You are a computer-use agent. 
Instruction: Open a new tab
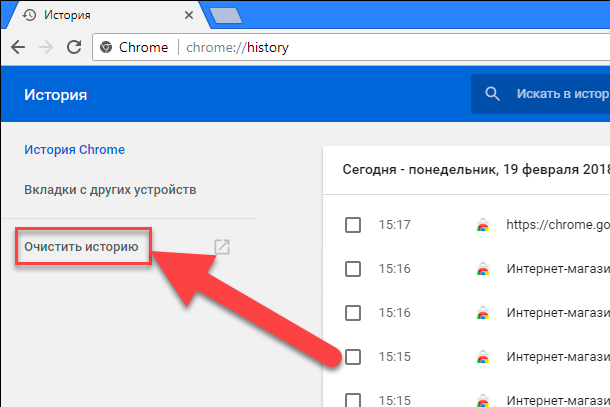(x=226, y=16)
